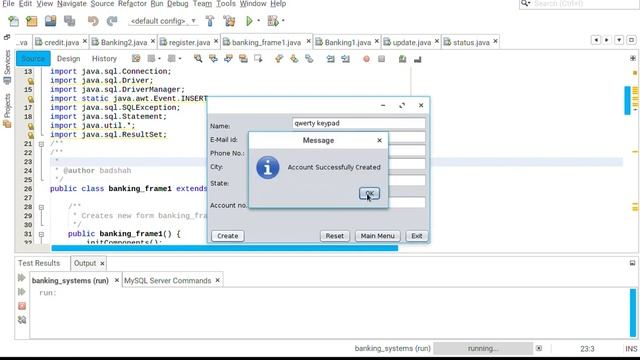The width and height of the screenshot is (640, 360).
Task: Switch to the credit.java tab
Action: click(x=61, y=42)
